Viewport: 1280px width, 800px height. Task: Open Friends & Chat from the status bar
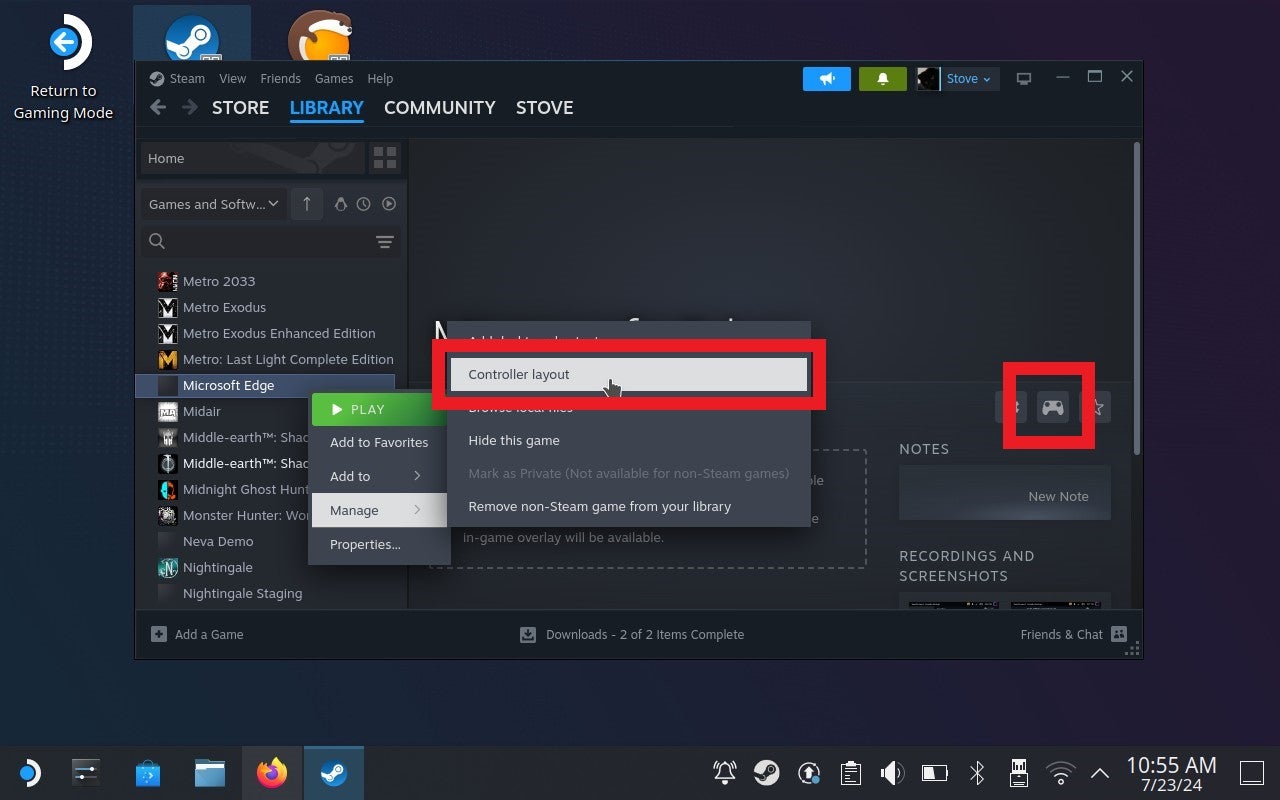click(1062, 634)
